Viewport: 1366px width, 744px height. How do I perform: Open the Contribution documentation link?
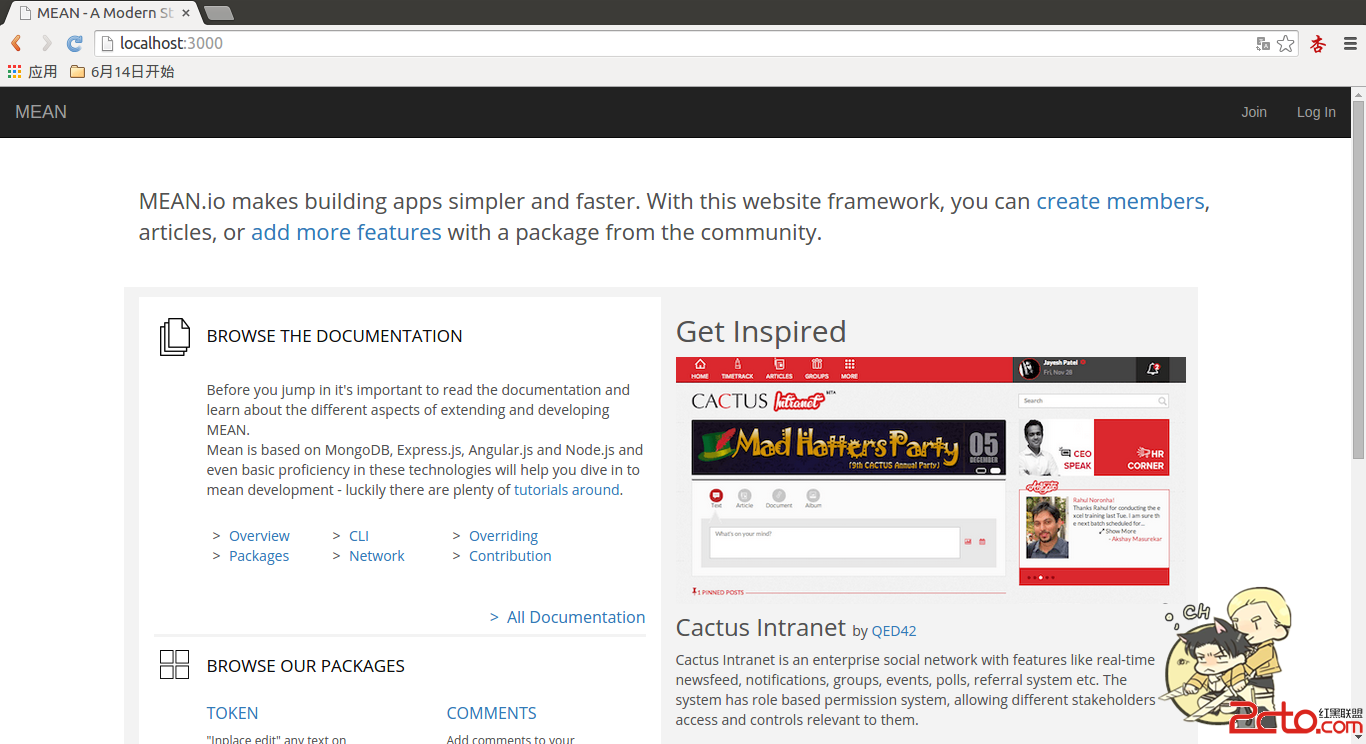[x=510, y=556]
